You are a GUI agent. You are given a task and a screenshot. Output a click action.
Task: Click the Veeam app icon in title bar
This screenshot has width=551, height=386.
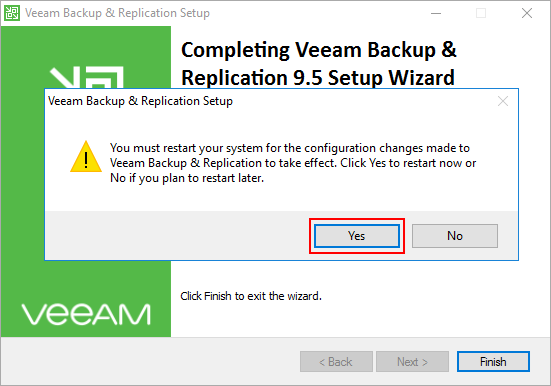click(12, 13)
